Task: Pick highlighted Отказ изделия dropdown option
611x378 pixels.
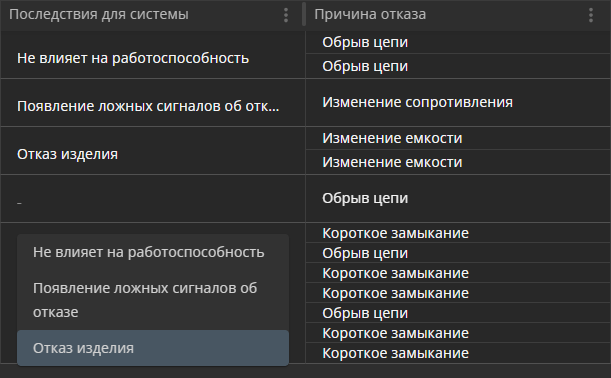Action: click(153, 348)
